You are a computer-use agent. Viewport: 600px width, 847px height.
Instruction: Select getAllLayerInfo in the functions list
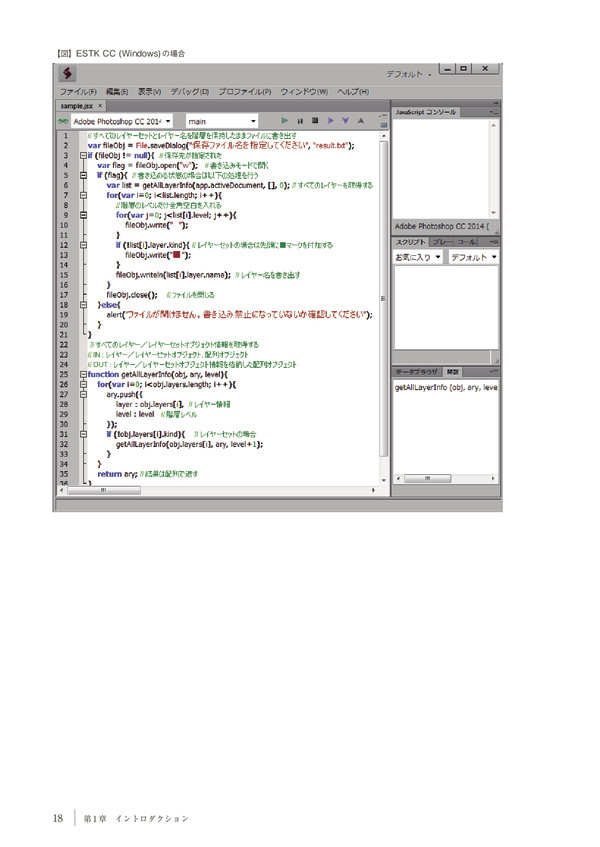coord(446,387)
